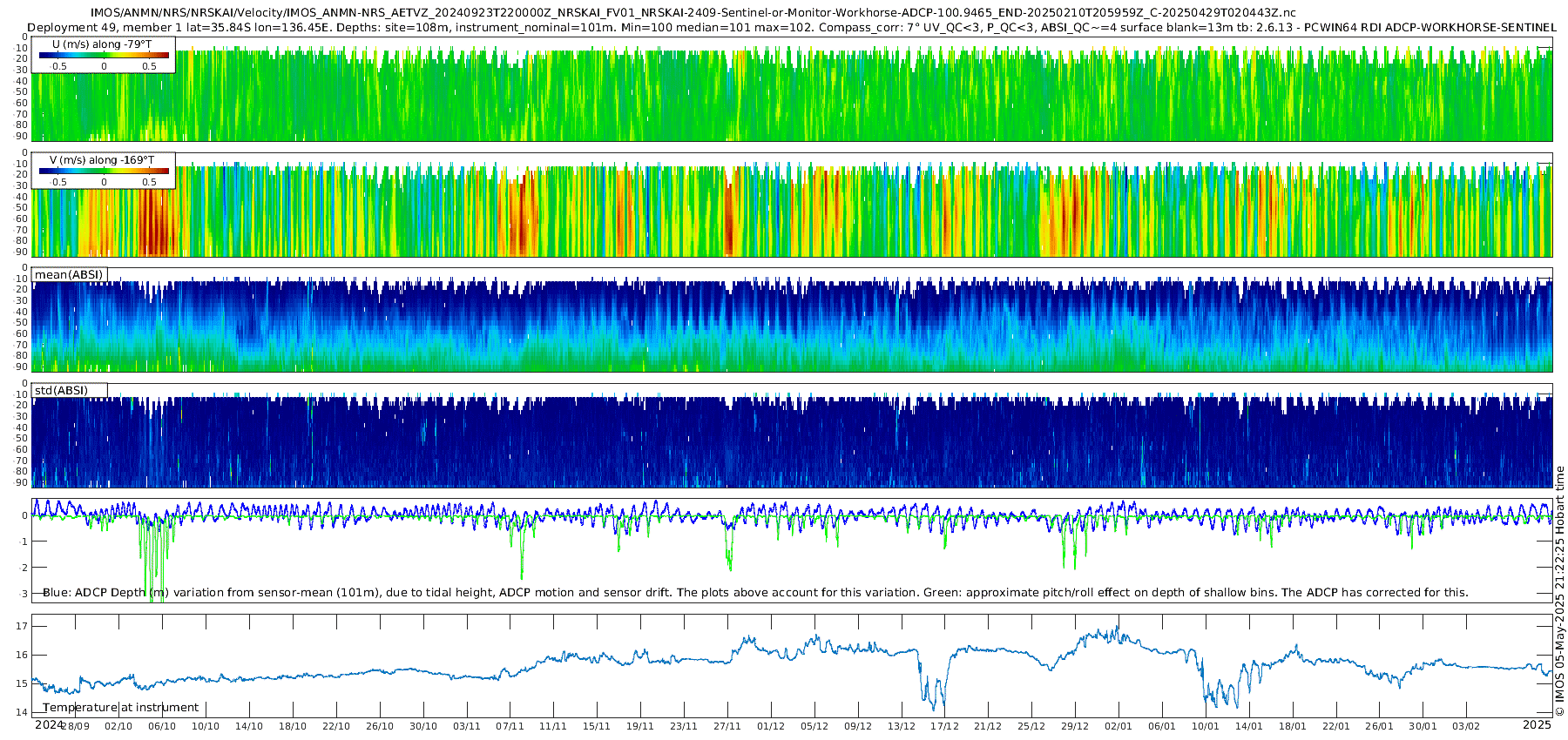Click the IMOS copyright Hobart time text

[1559, 591]
